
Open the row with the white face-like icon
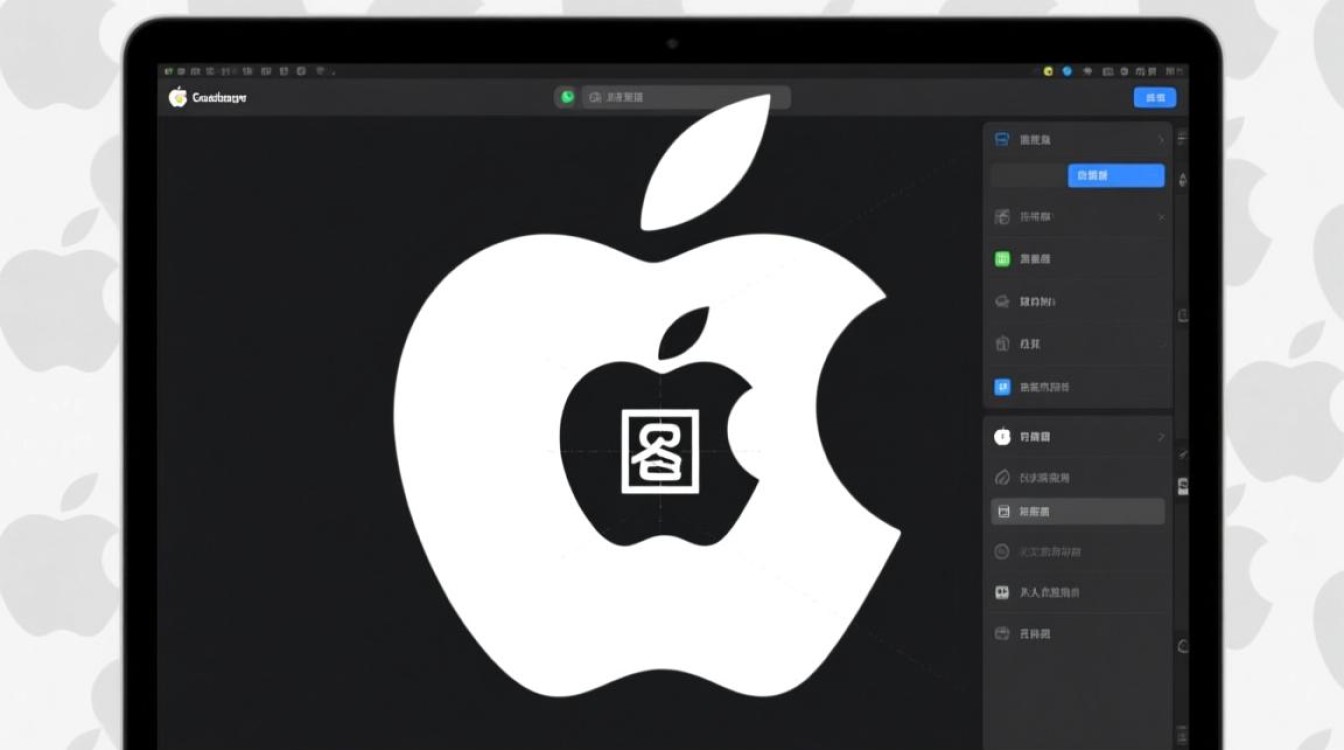(1078, 593)
